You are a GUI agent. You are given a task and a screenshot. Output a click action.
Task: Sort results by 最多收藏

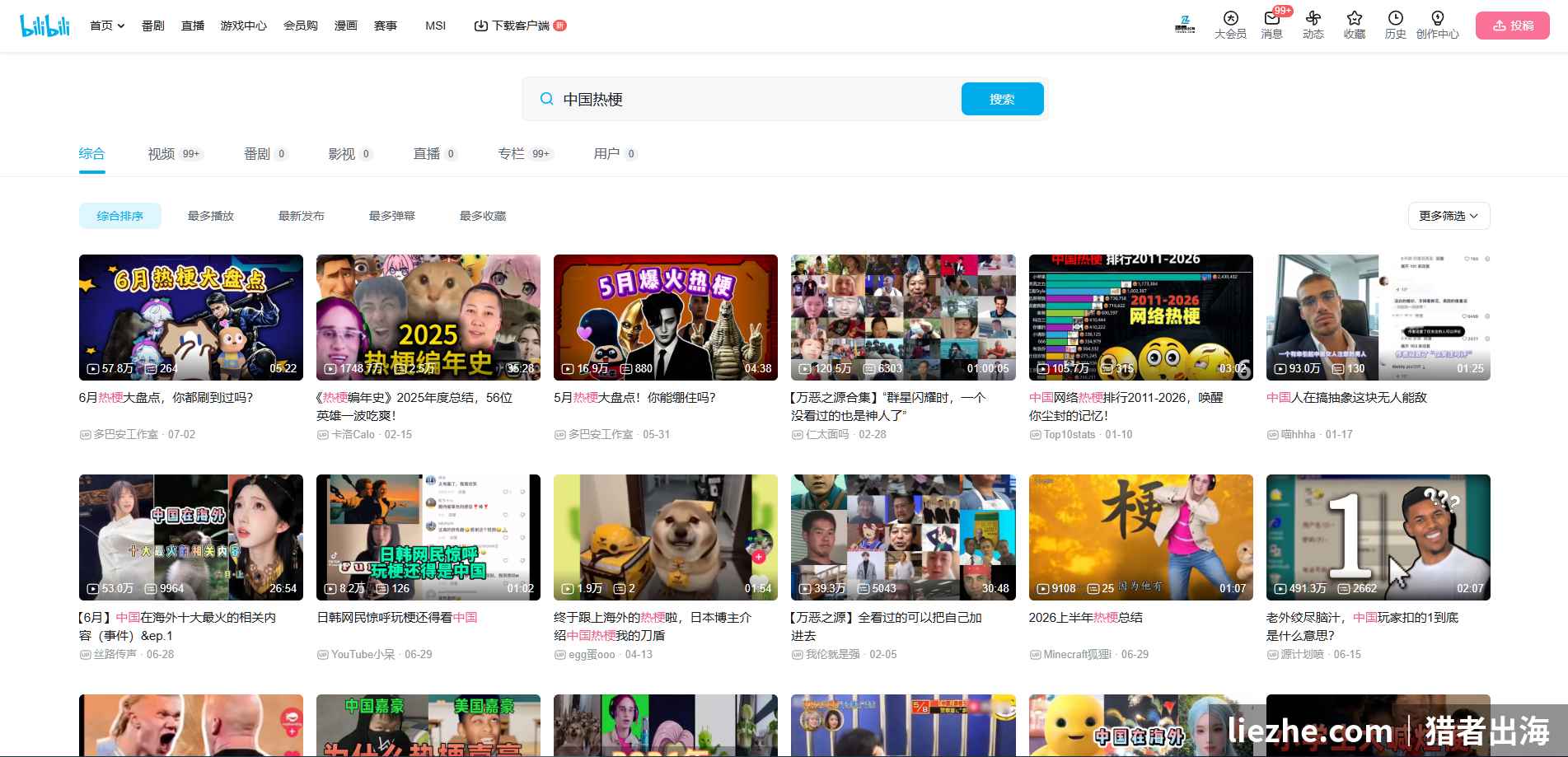(483, 216)
